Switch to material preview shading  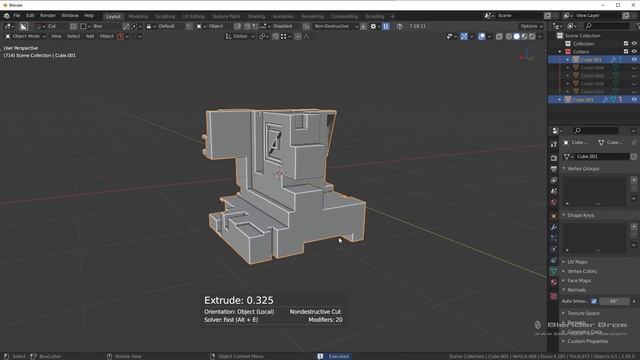tap(524, 36)
